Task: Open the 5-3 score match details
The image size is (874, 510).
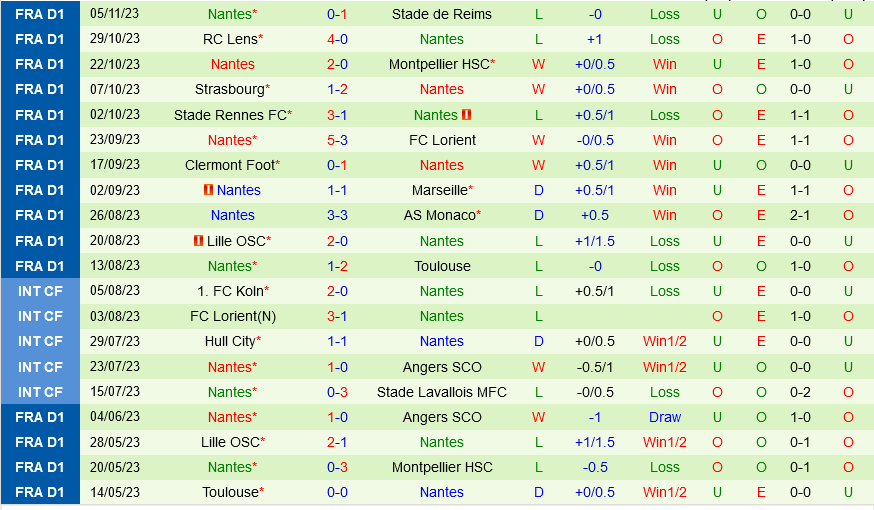Action: tap(337, 140)
